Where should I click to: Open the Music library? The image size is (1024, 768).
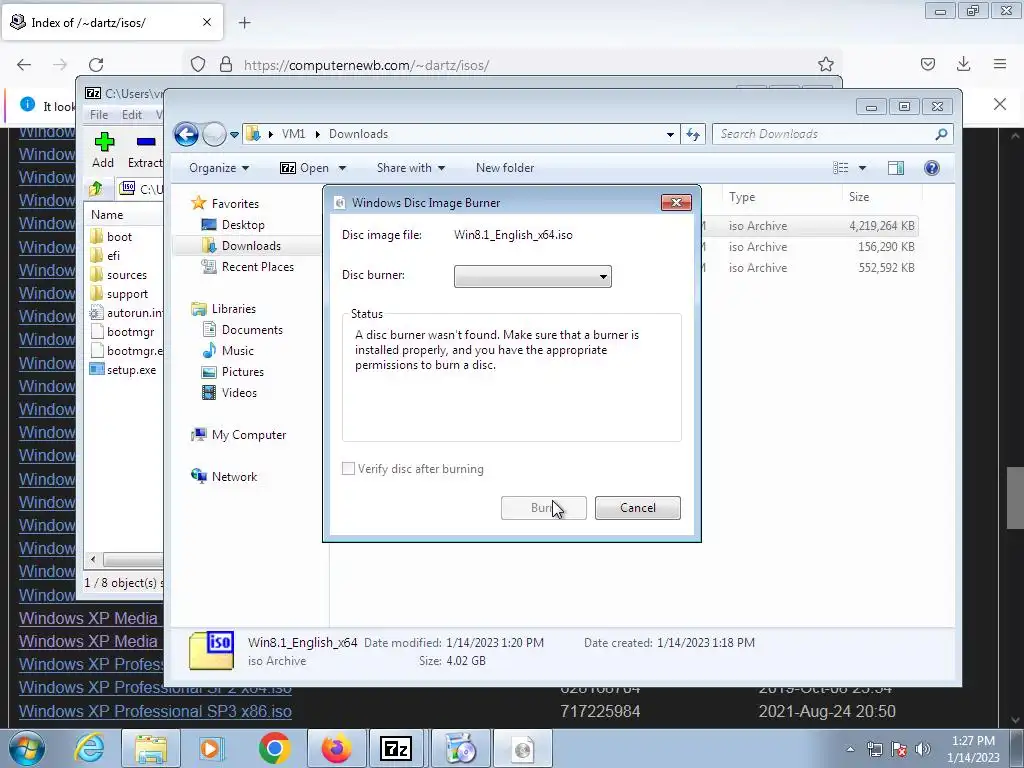pos(228,351)
